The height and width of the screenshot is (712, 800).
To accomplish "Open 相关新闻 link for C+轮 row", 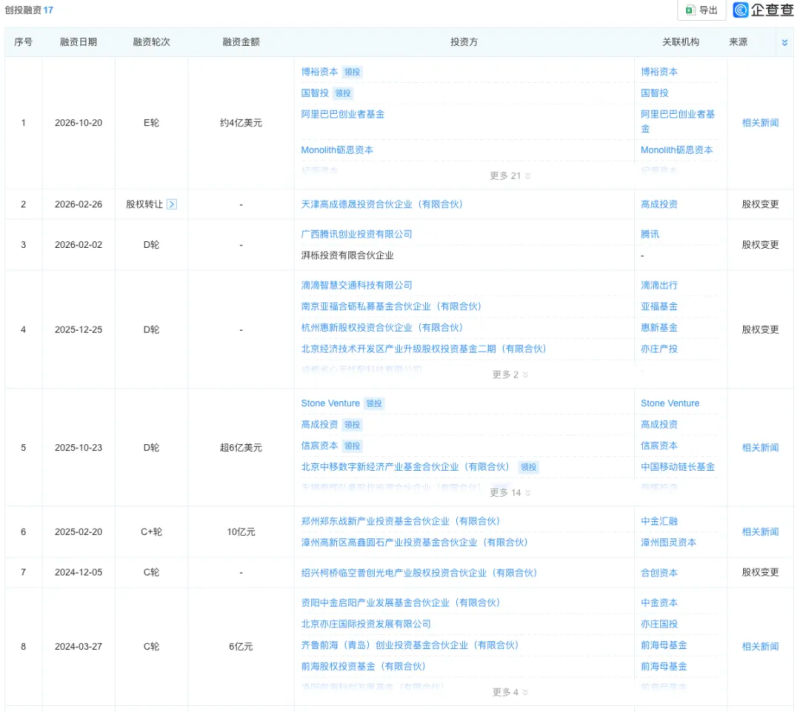I will [x=760, y=532].
